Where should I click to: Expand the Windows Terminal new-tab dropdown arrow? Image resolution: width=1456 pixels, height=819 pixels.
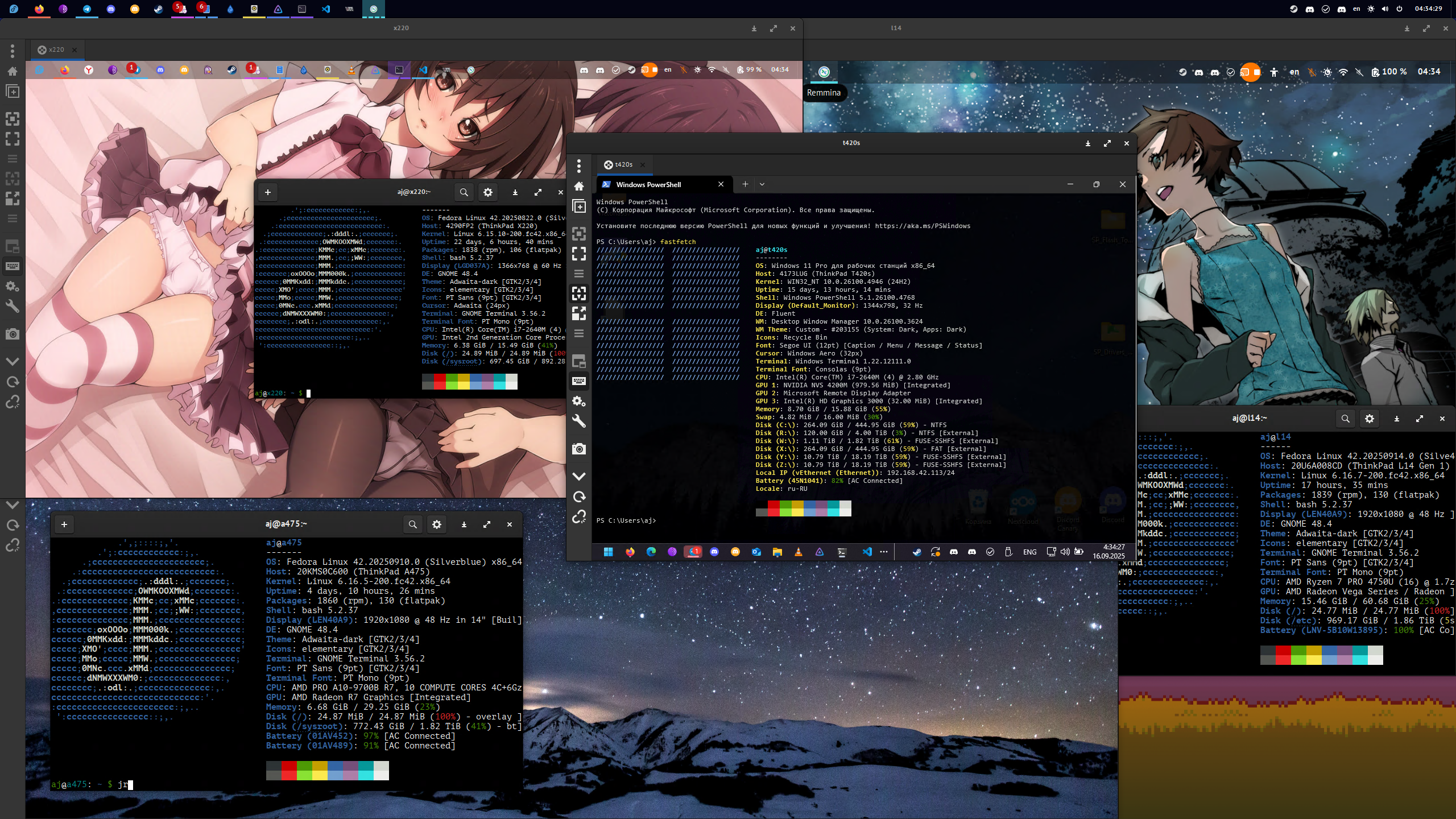[762, 184]
